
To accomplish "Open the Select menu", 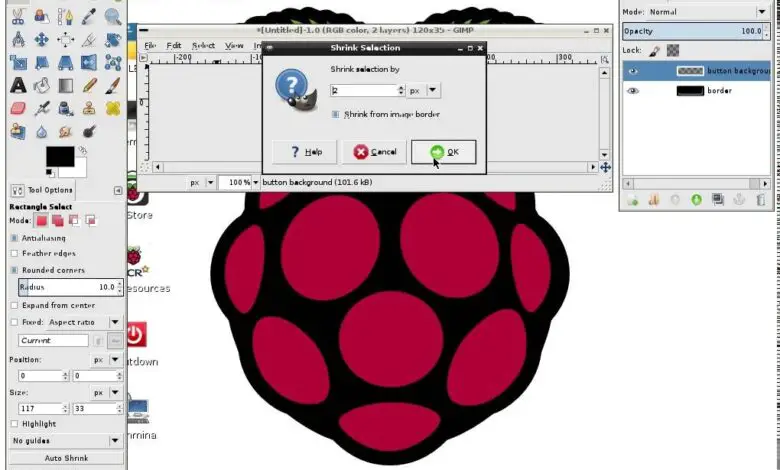I will coord(203,46).
